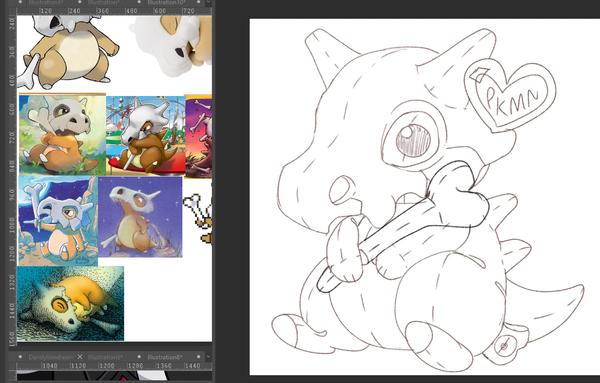The width and height of the screenshot is (600, 383).
Task: Switch to the Illustration10* tab in upper panel
Action: tap(167, 2)
